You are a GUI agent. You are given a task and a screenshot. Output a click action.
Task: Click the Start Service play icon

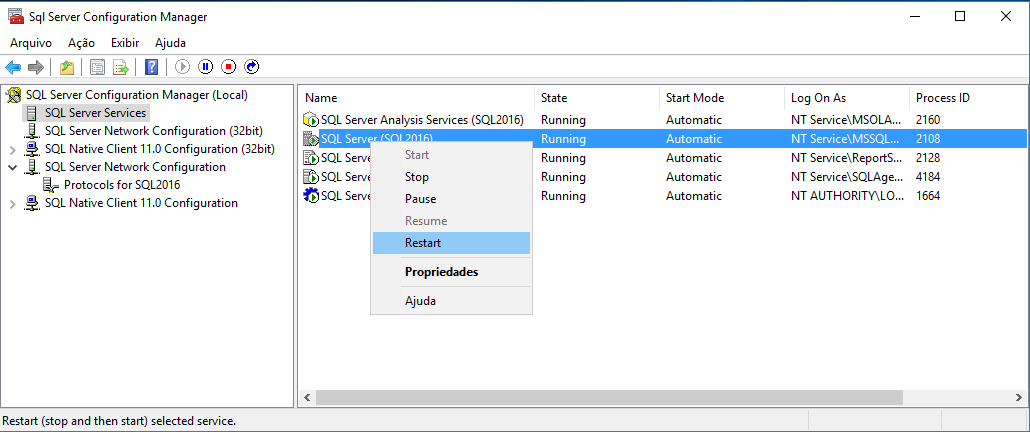183,67
